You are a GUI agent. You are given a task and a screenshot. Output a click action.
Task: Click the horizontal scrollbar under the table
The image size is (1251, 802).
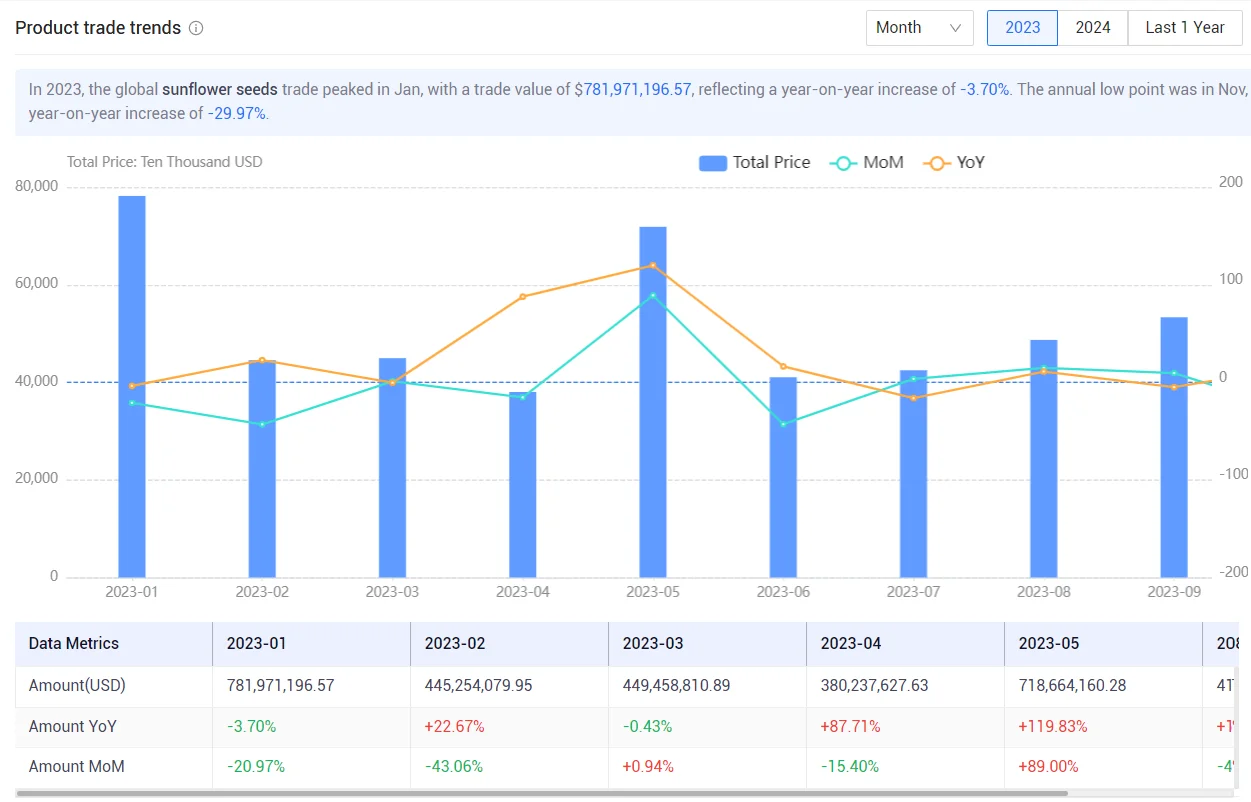542,794
